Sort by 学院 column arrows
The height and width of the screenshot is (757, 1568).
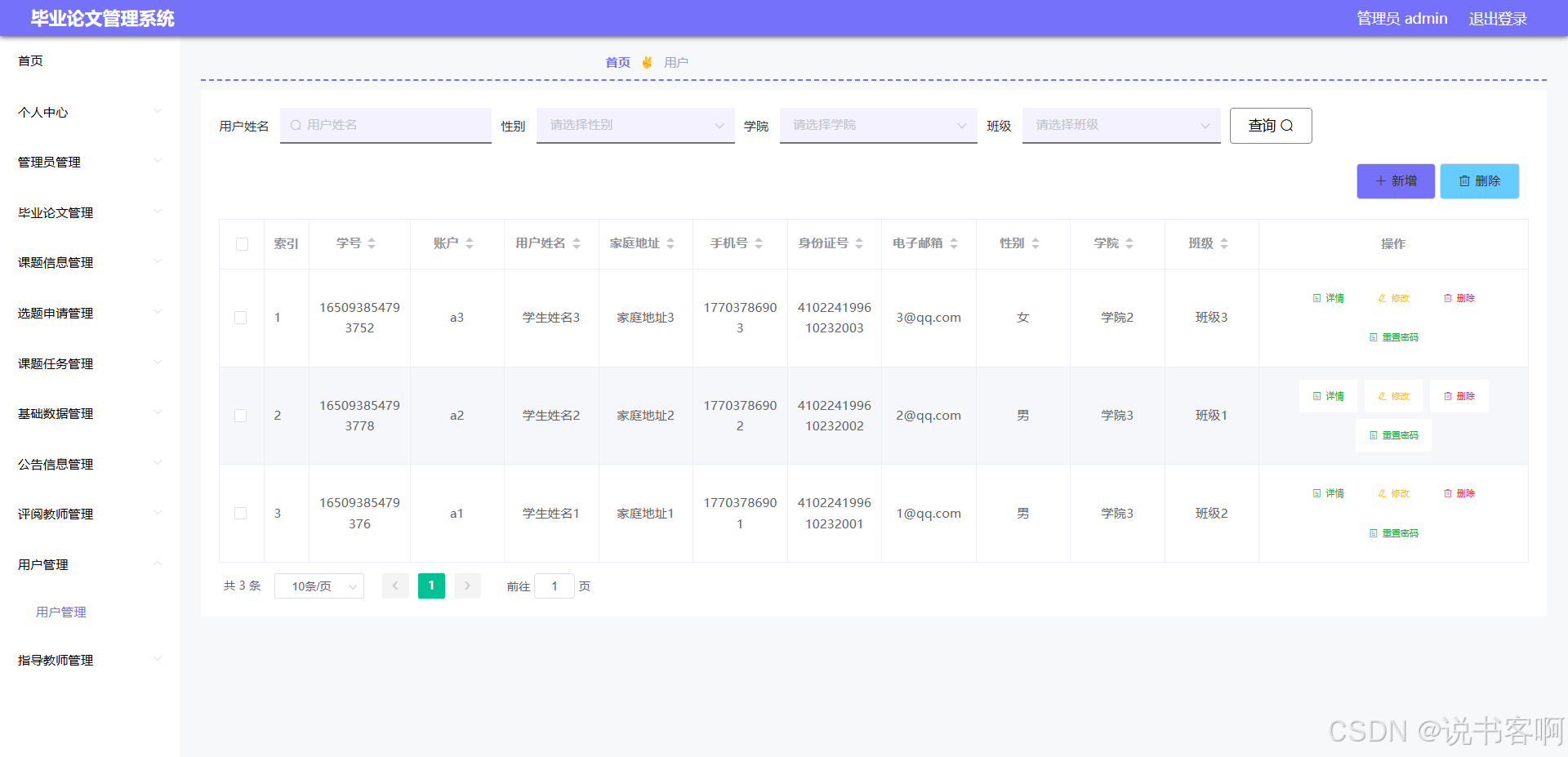click(1129, 243)
